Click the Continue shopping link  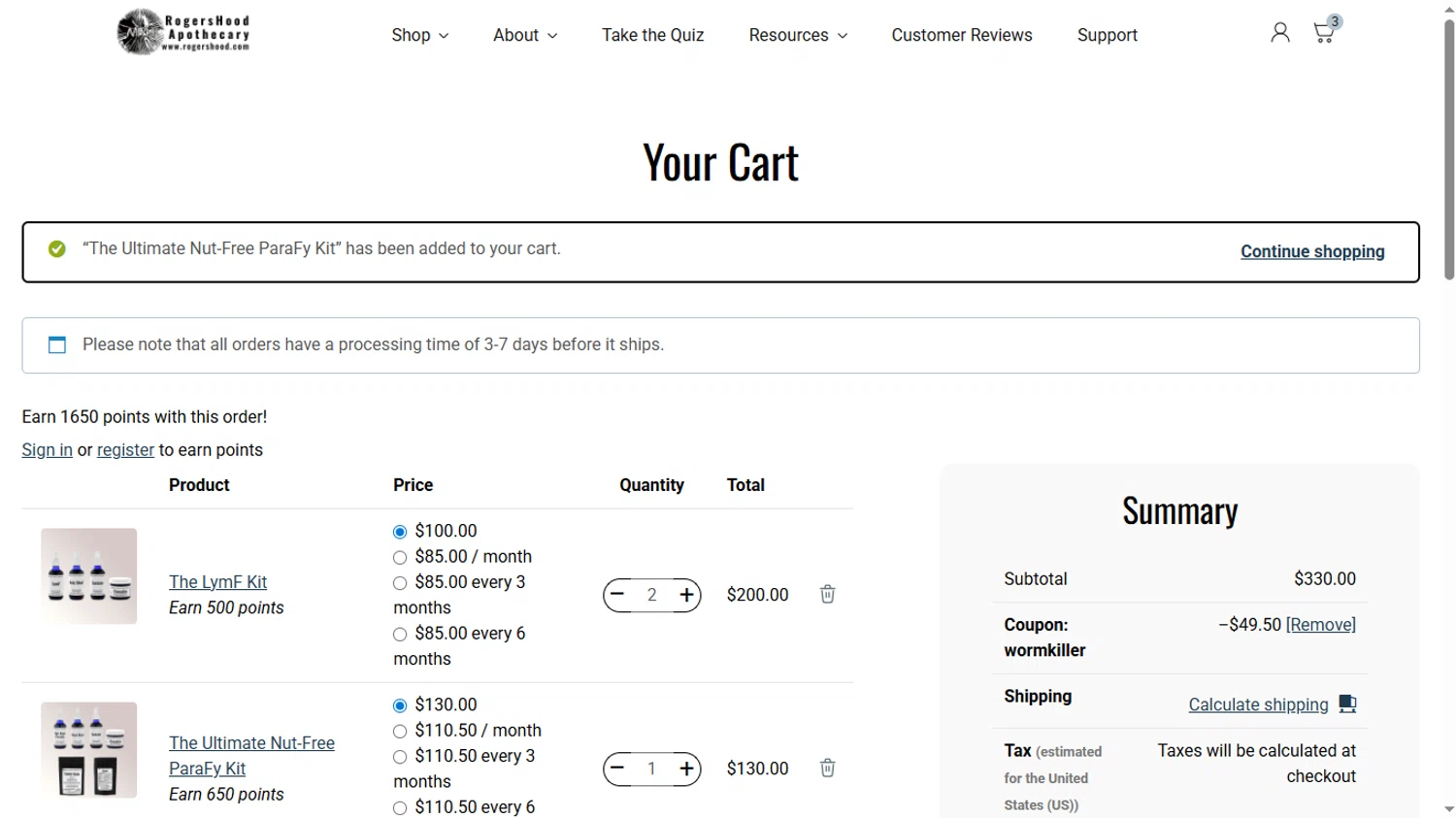click(x=1312, y=251)
